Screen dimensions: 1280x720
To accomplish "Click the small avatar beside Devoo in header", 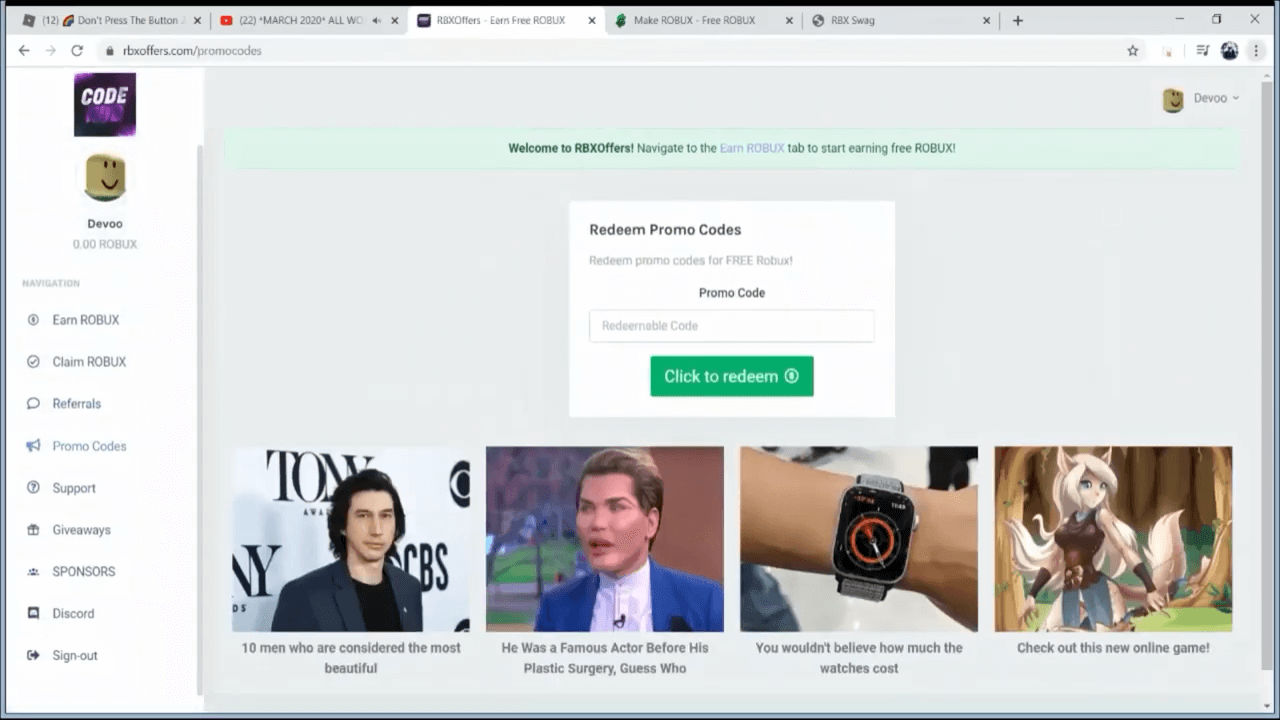I will [x=1173, y=99].
